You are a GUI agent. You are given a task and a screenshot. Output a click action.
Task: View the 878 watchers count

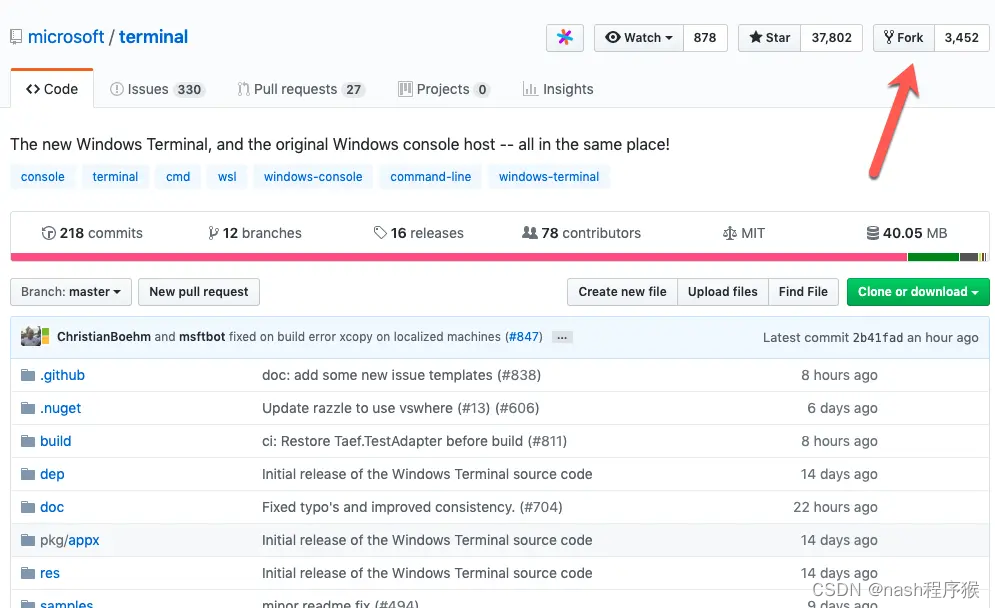(x=705, y=37)
